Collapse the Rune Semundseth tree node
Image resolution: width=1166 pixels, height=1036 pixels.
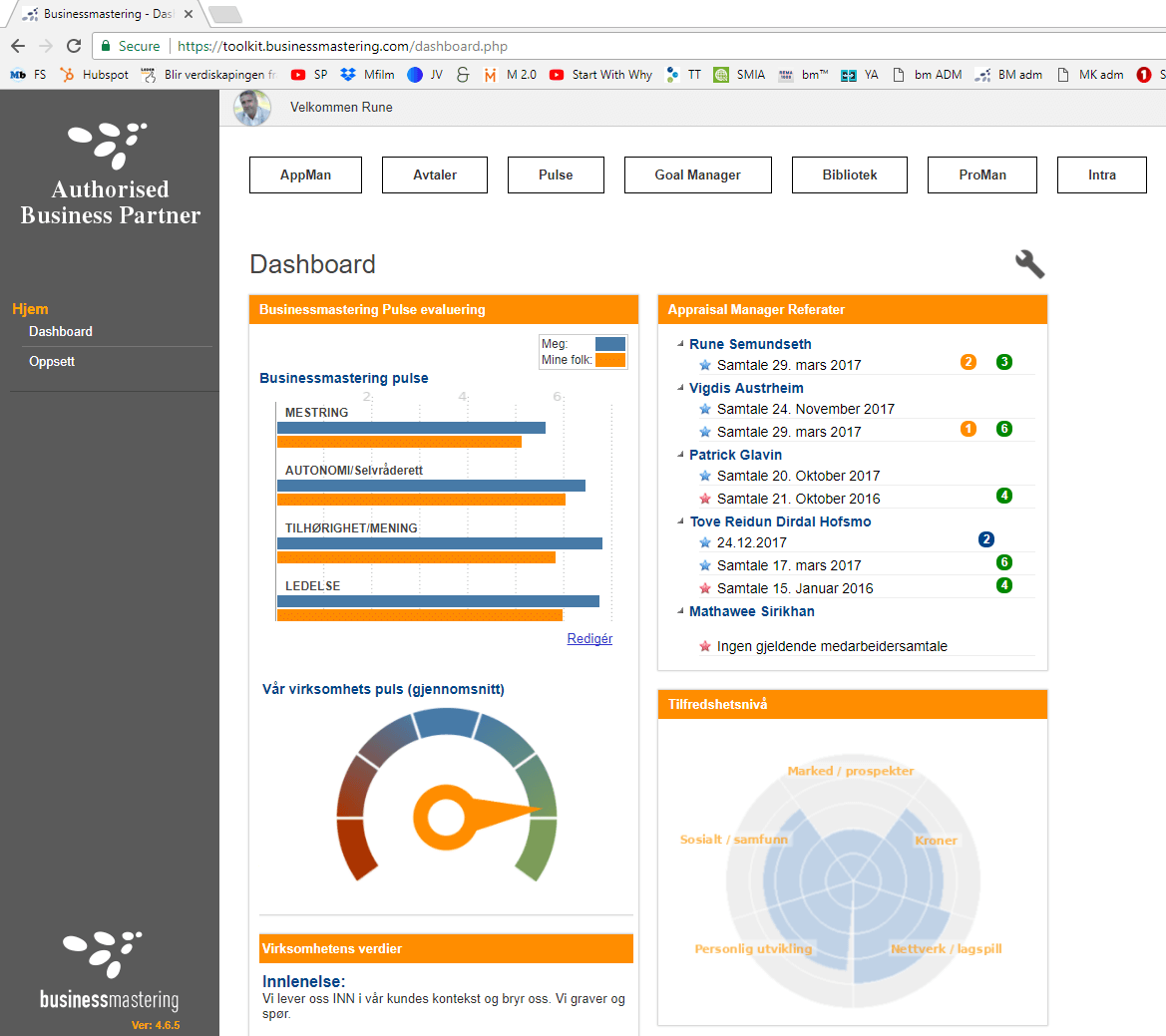click(x=680, y=343)
